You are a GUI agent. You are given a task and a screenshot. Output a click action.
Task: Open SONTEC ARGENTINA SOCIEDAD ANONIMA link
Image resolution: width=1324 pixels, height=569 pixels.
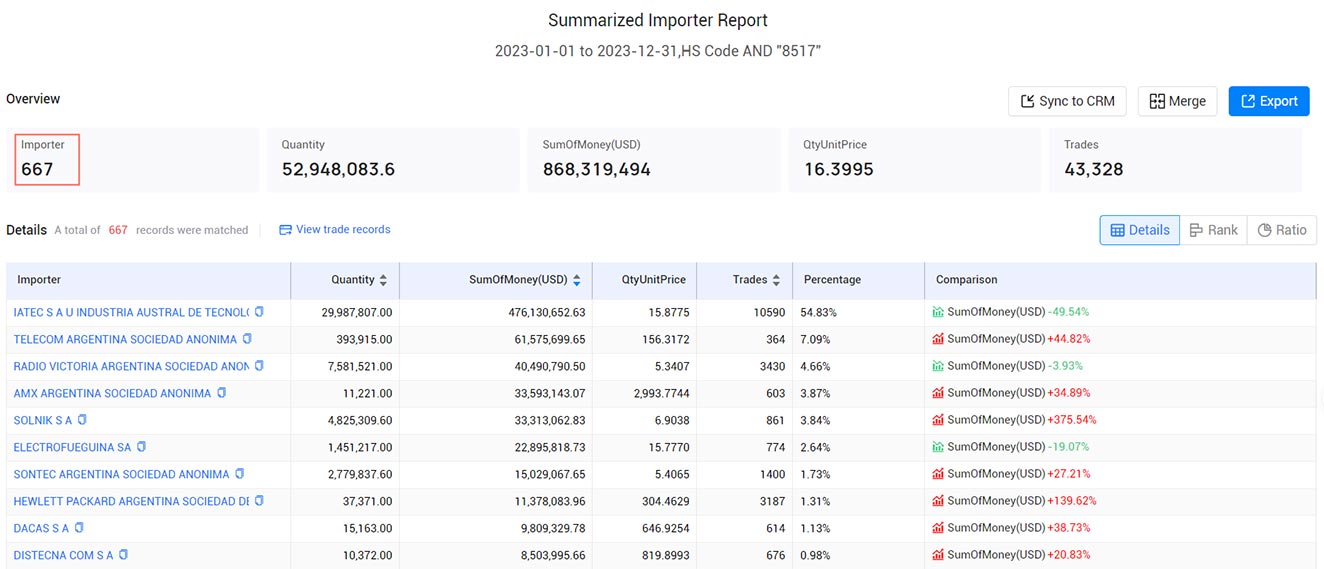point(121,474)
